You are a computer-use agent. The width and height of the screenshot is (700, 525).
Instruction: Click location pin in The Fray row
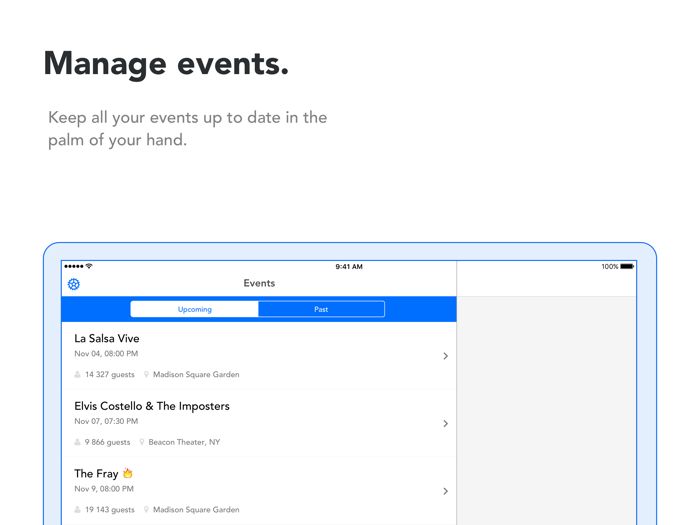(146, 509)
